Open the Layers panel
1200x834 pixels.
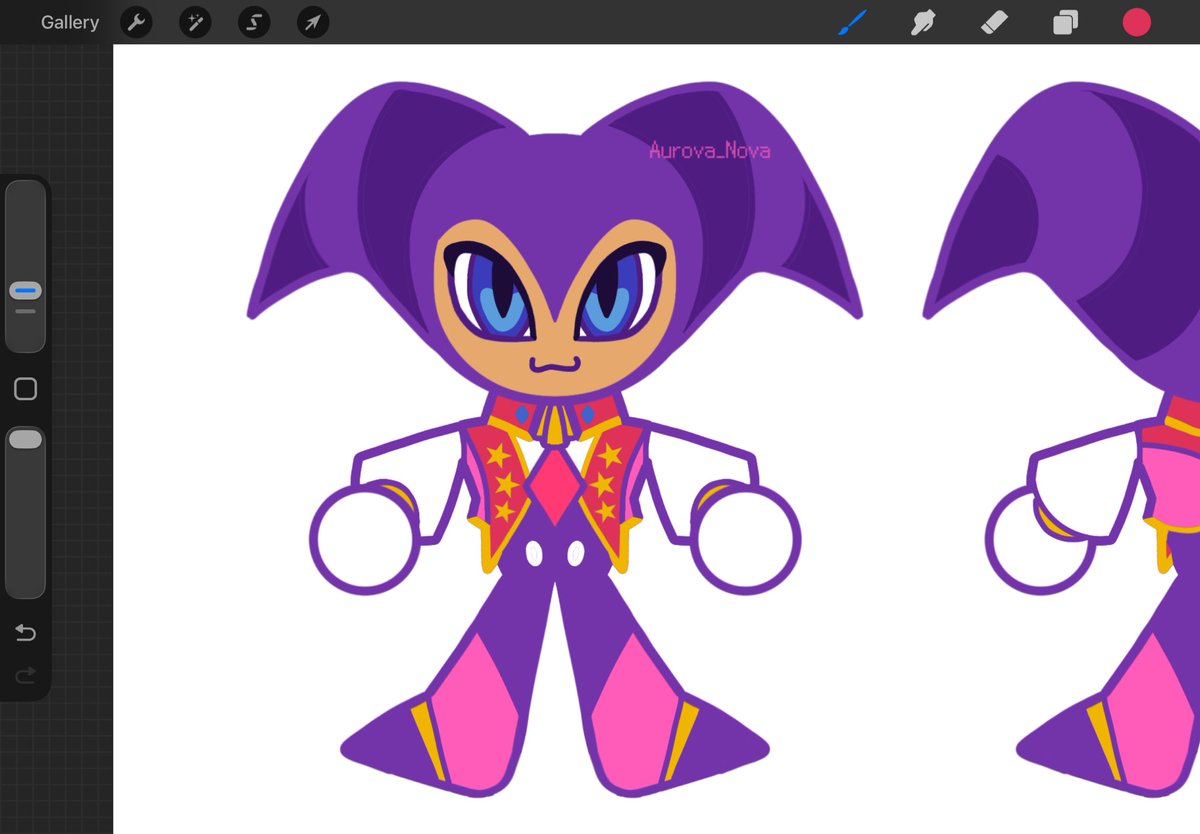click(1065, 22)
